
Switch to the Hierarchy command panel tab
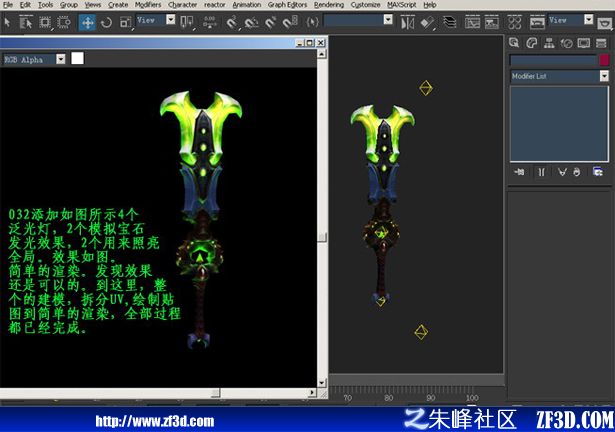[x=549, y=43]
